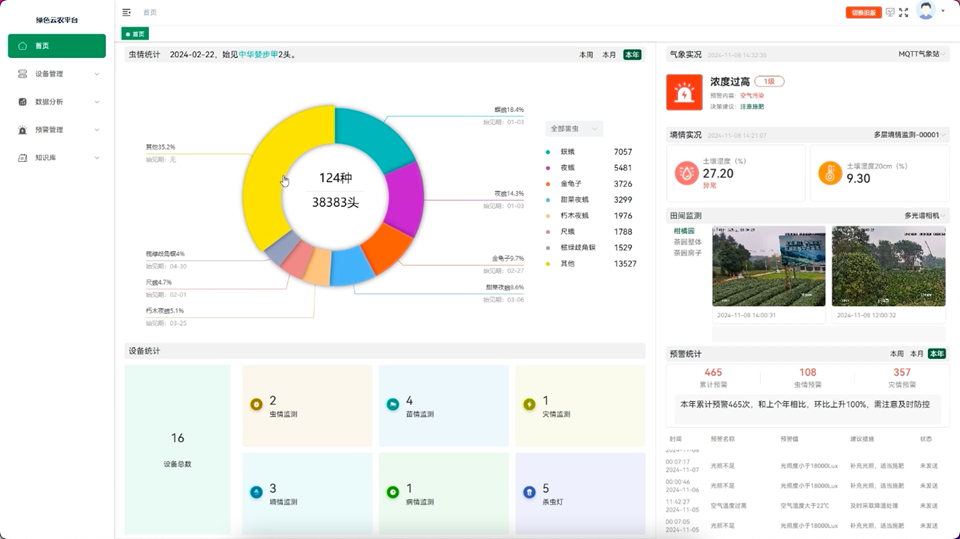Screen dimensions: 960x539
Task: Click the fullscreen expand icon in header
Action: [x=903, y=13]
